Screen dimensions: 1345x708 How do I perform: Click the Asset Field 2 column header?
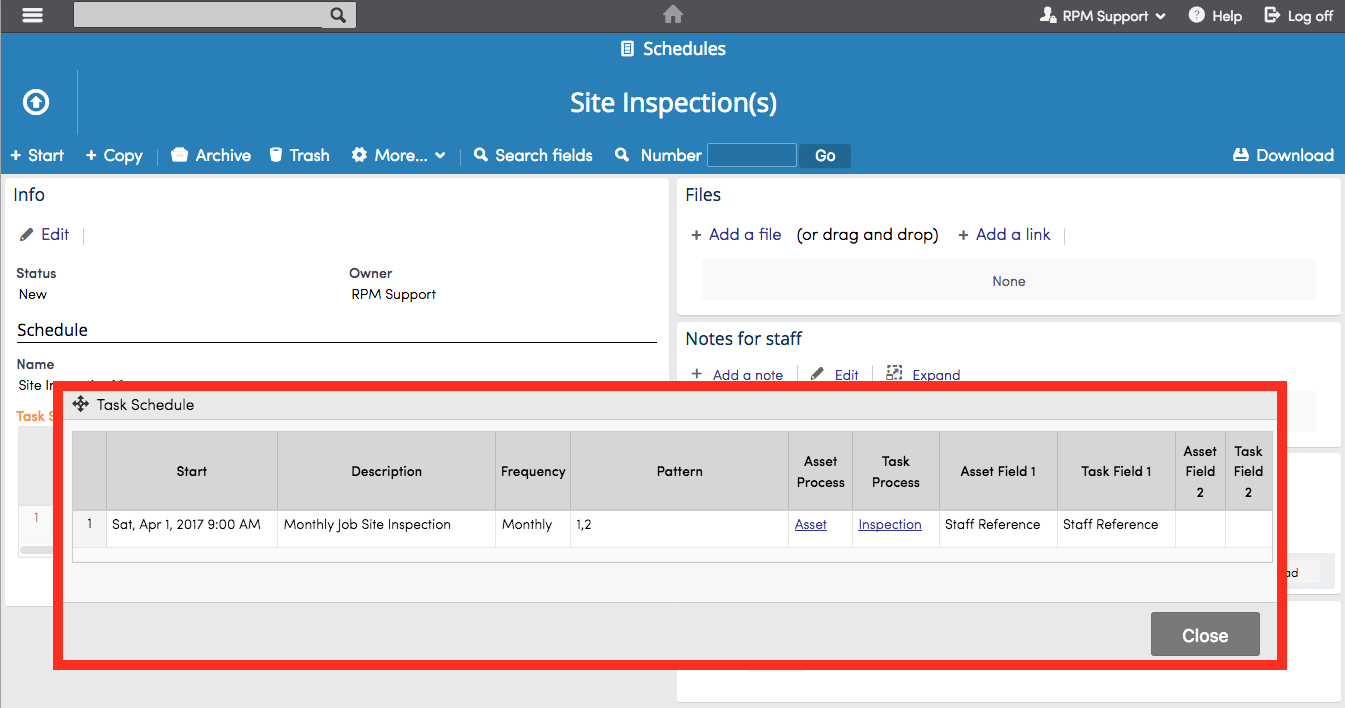pos(1200,471)
